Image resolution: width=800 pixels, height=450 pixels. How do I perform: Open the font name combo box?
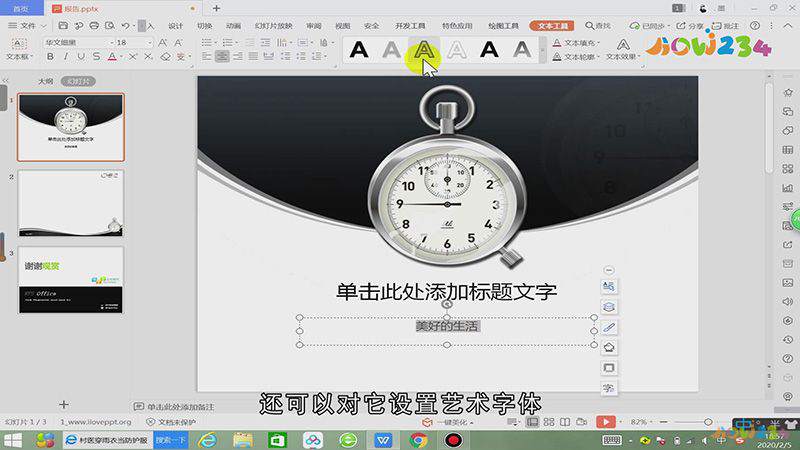(x=78, y=42)
